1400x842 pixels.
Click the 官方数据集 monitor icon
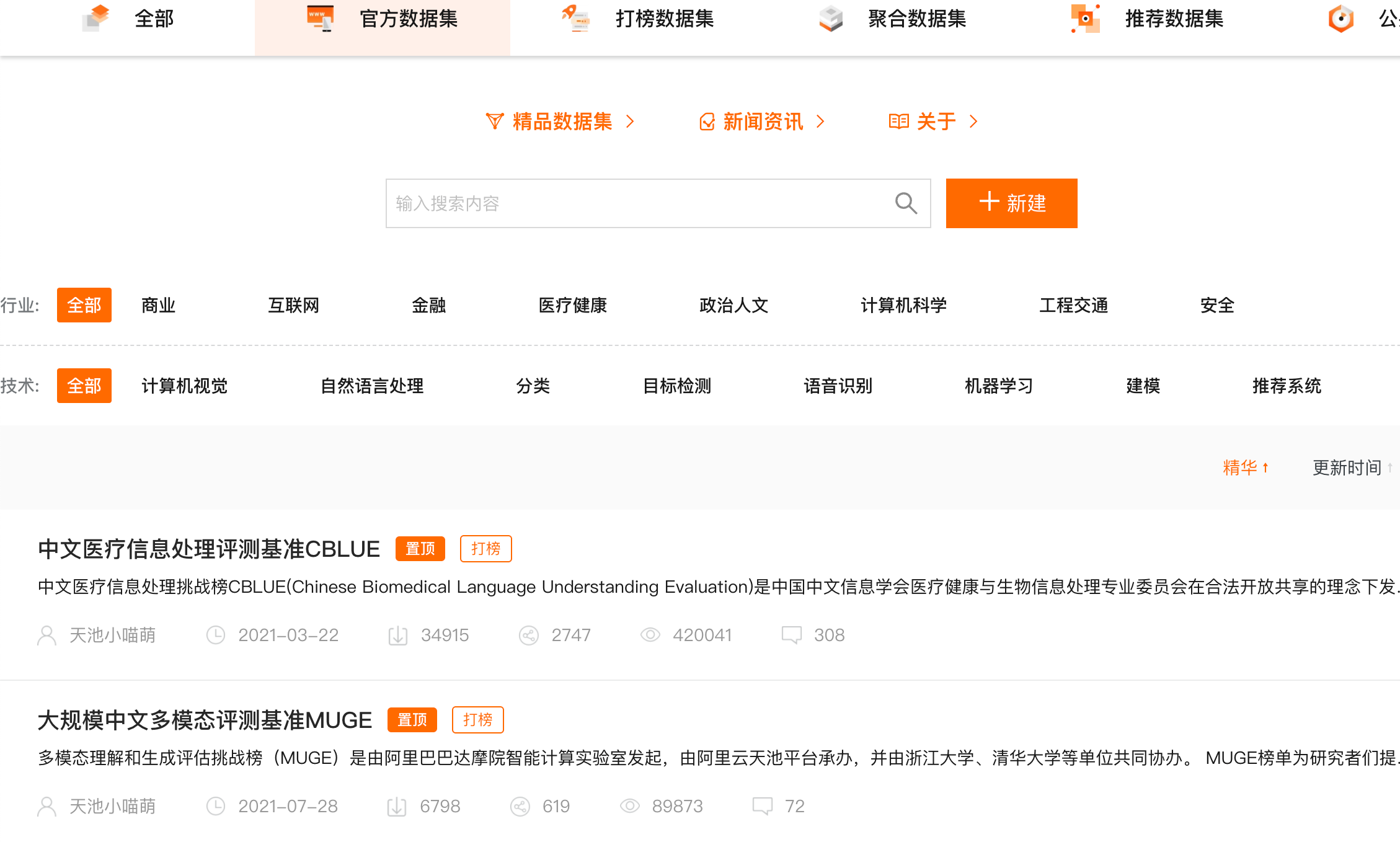pos(319,19)
